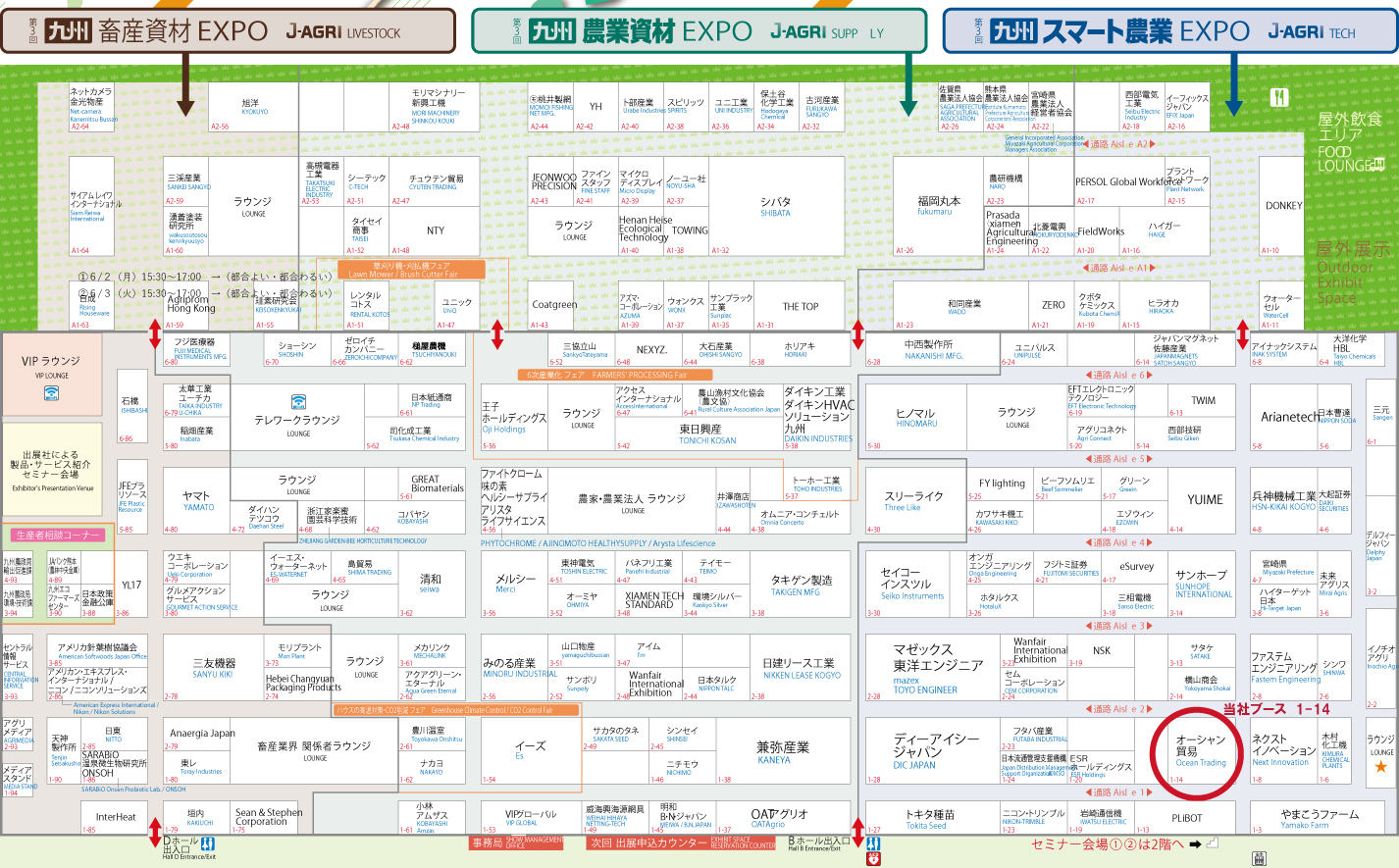This screenshot has height=868, width=1399.
Task: Select the メルシー Merci booth 3-56
Action: click(x=513, y=585)
